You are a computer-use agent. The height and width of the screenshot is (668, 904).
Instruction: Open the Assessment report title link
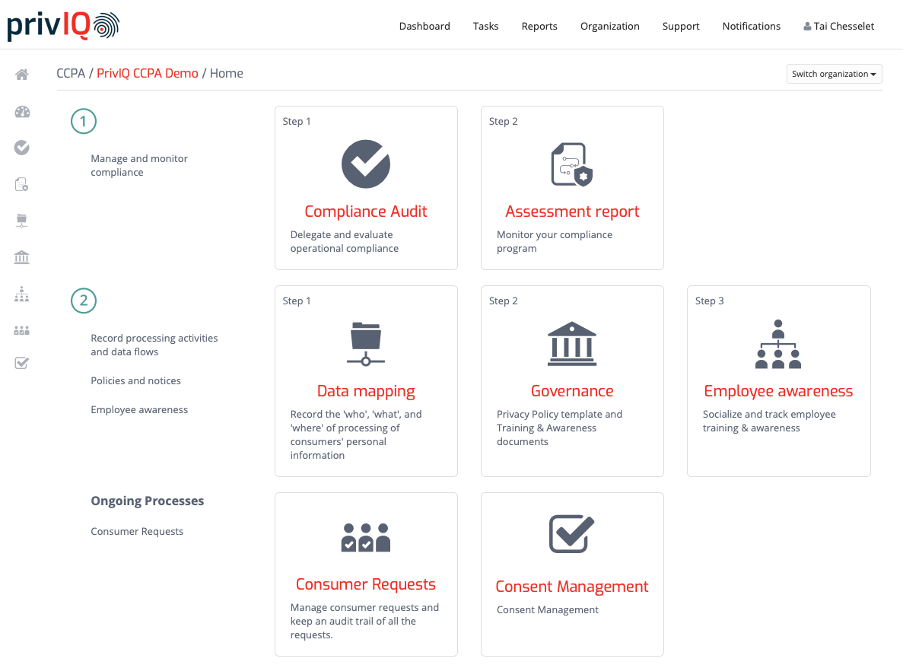572,212
